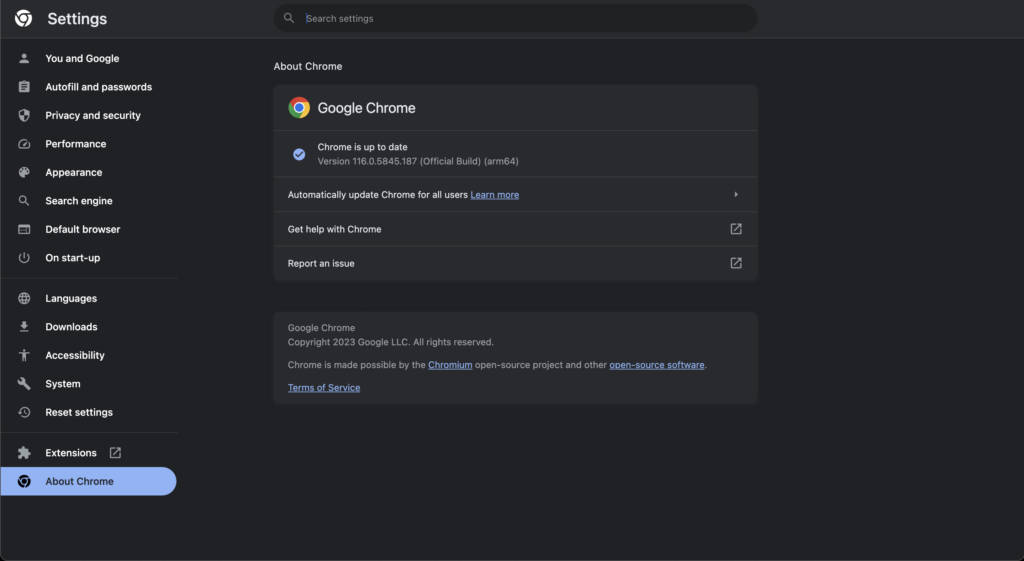Click the globe icon for Languages
This screenshot has height=561, width=1024.
[x=24, y=298]
